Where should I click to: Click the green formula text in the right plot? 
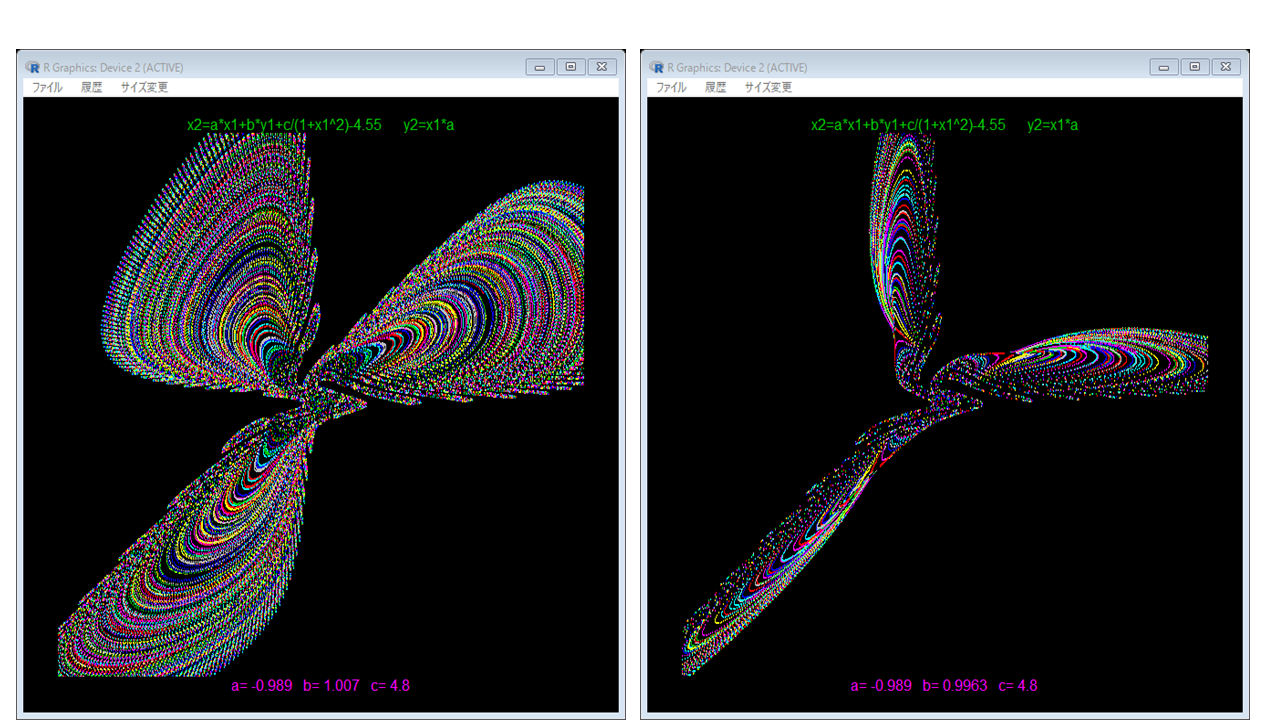pyautogui.click(x=944, y=125)
